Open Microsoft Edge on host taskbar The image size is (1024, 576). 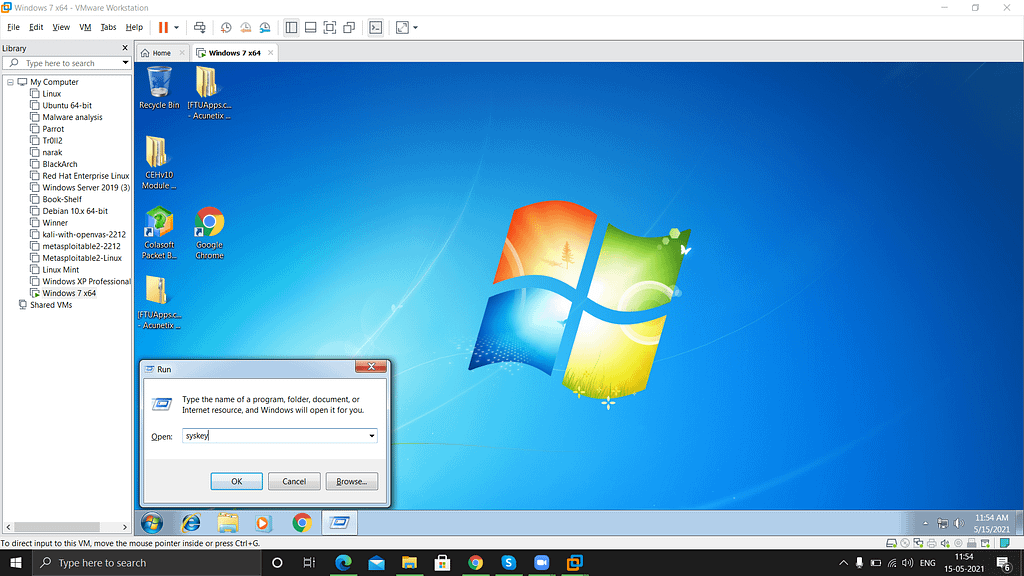[x=344, y=563]
